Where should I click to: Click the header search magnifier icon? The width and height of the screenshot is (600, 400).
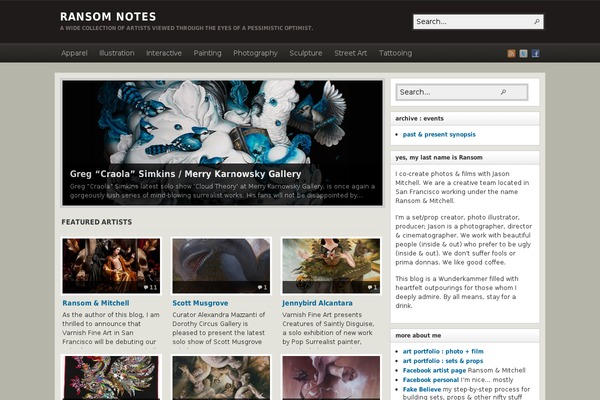(x=537, y=22)
